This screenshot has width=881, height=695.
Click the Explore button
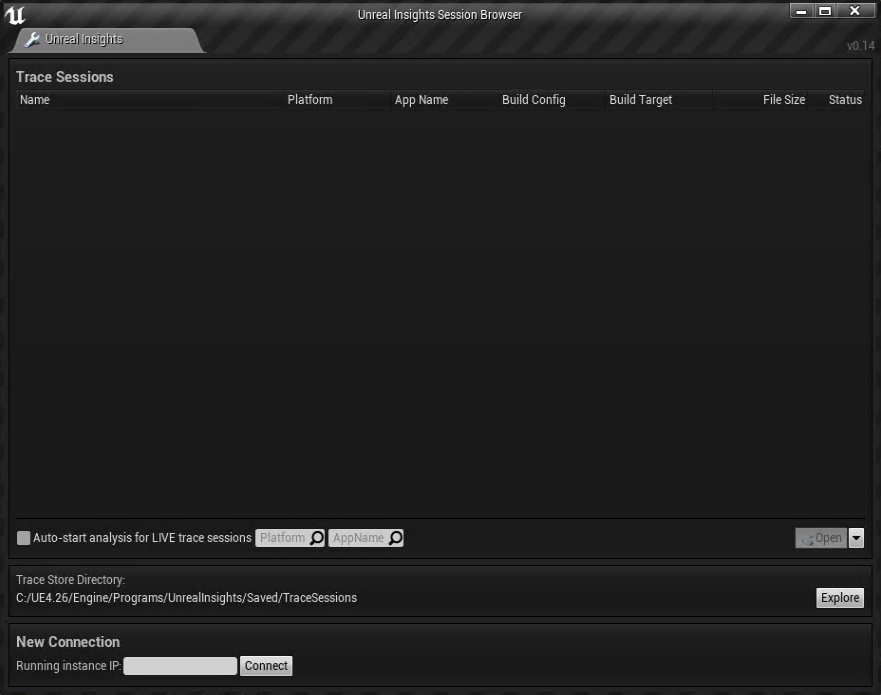click(840, 597)
